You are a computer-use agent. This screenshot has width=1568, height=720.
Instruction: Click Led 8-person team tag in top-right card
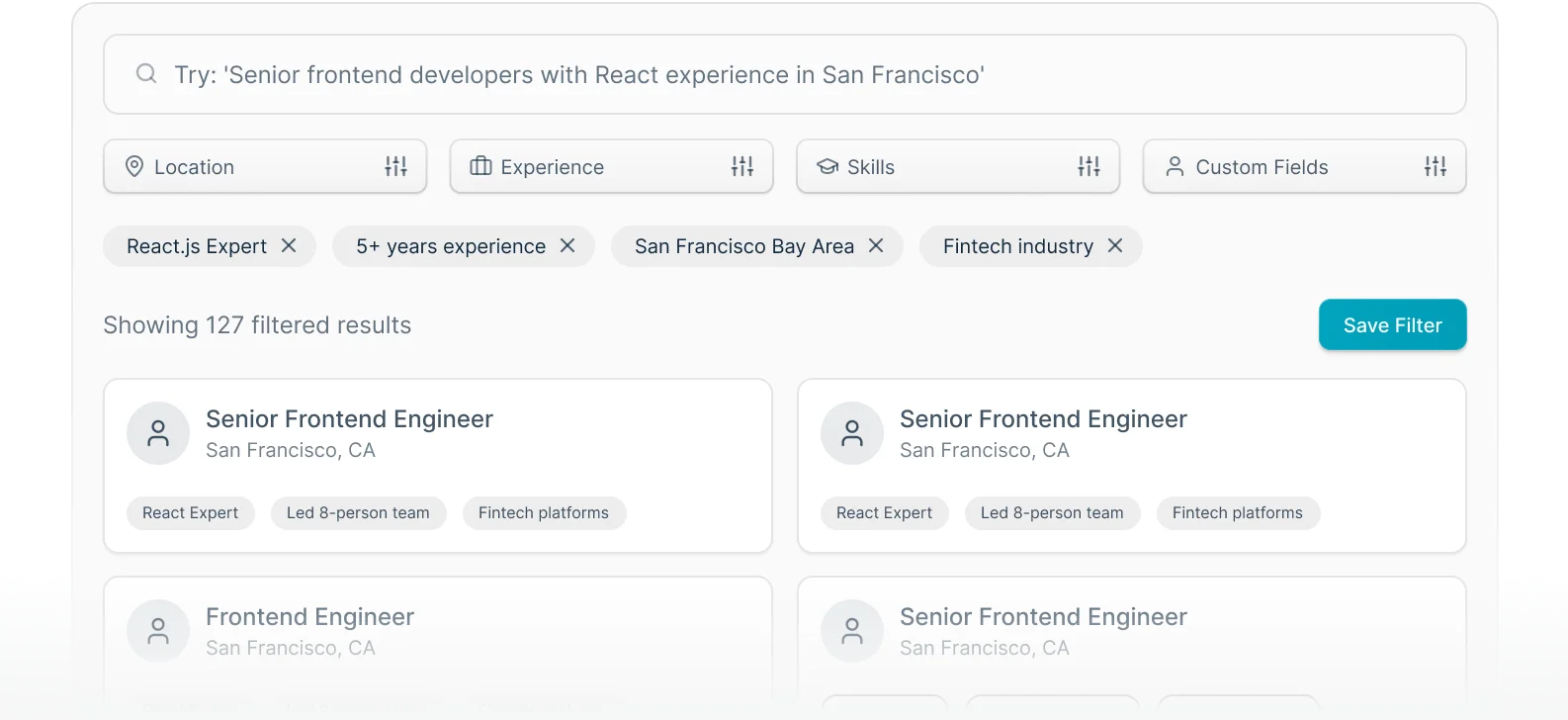1052,512
